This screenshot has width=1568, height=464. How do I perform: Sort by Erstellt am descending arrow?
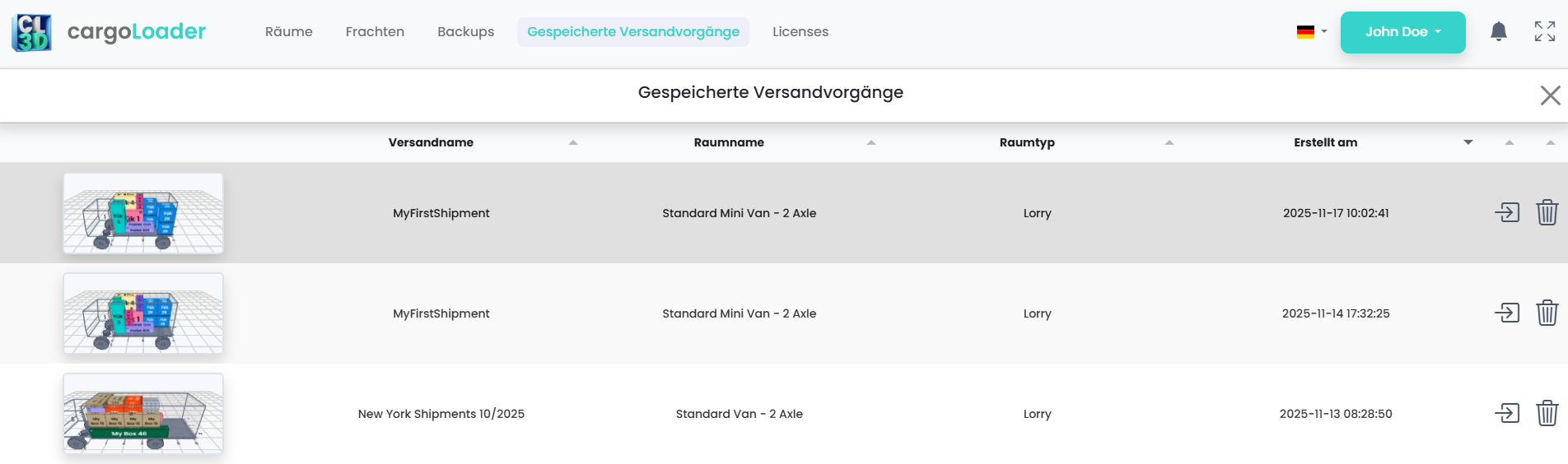(x=1468, y=143)
